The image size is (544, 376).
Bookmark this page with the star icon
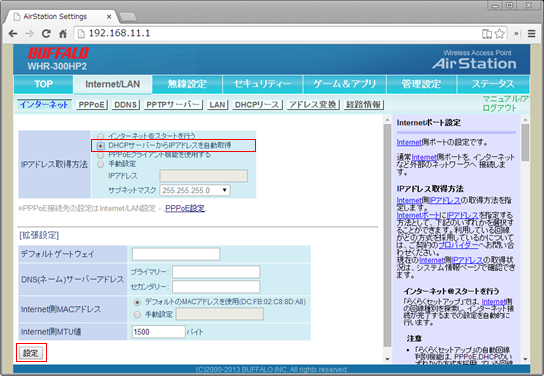pos(499,34)
